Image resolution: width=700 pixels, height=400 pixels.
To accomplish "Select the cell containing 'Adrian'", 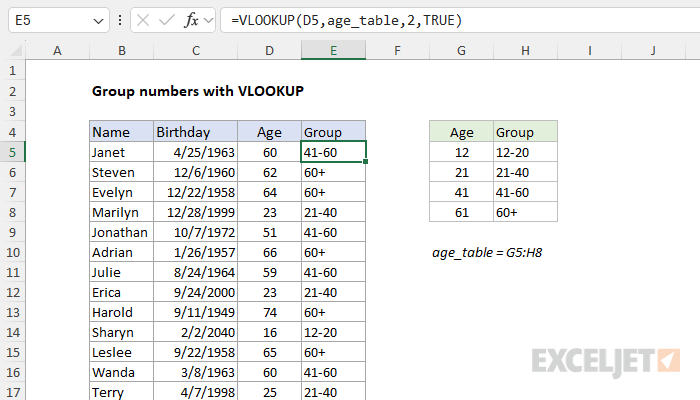I will pos(121,252).
